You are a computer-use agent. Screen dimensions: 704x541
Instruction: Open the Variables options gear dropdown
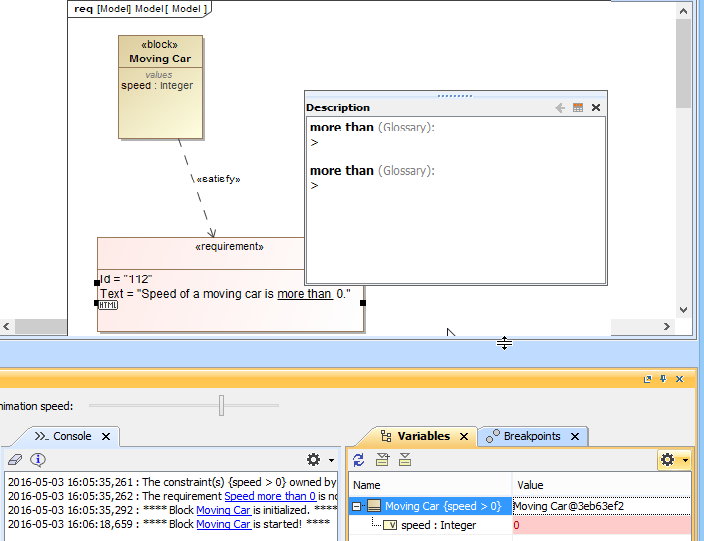pos(673,460)
